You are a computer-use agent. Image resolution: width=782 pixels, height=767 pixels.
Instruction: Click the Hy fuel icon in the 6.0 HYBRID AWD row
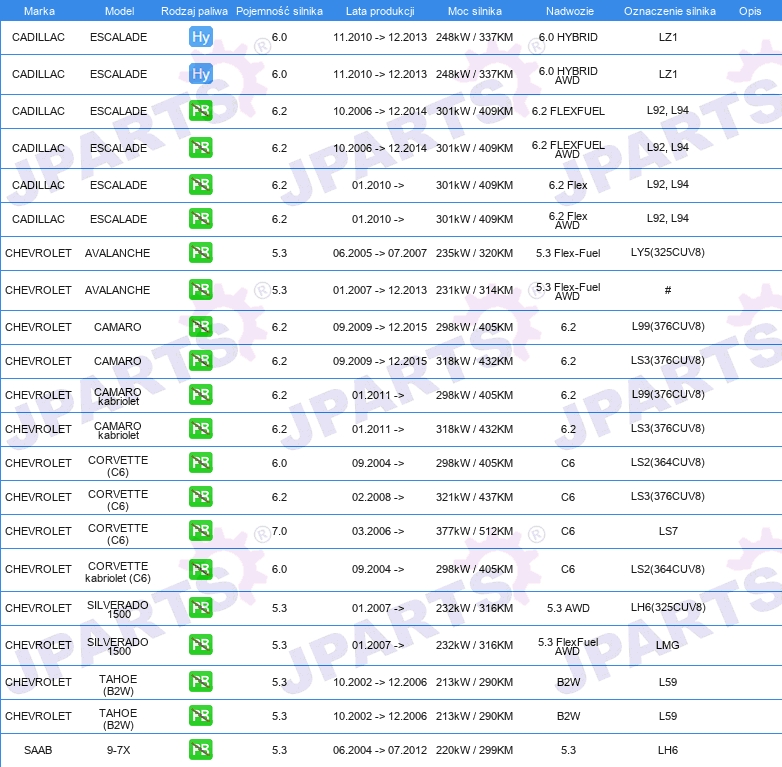click(x=200, y=74)
